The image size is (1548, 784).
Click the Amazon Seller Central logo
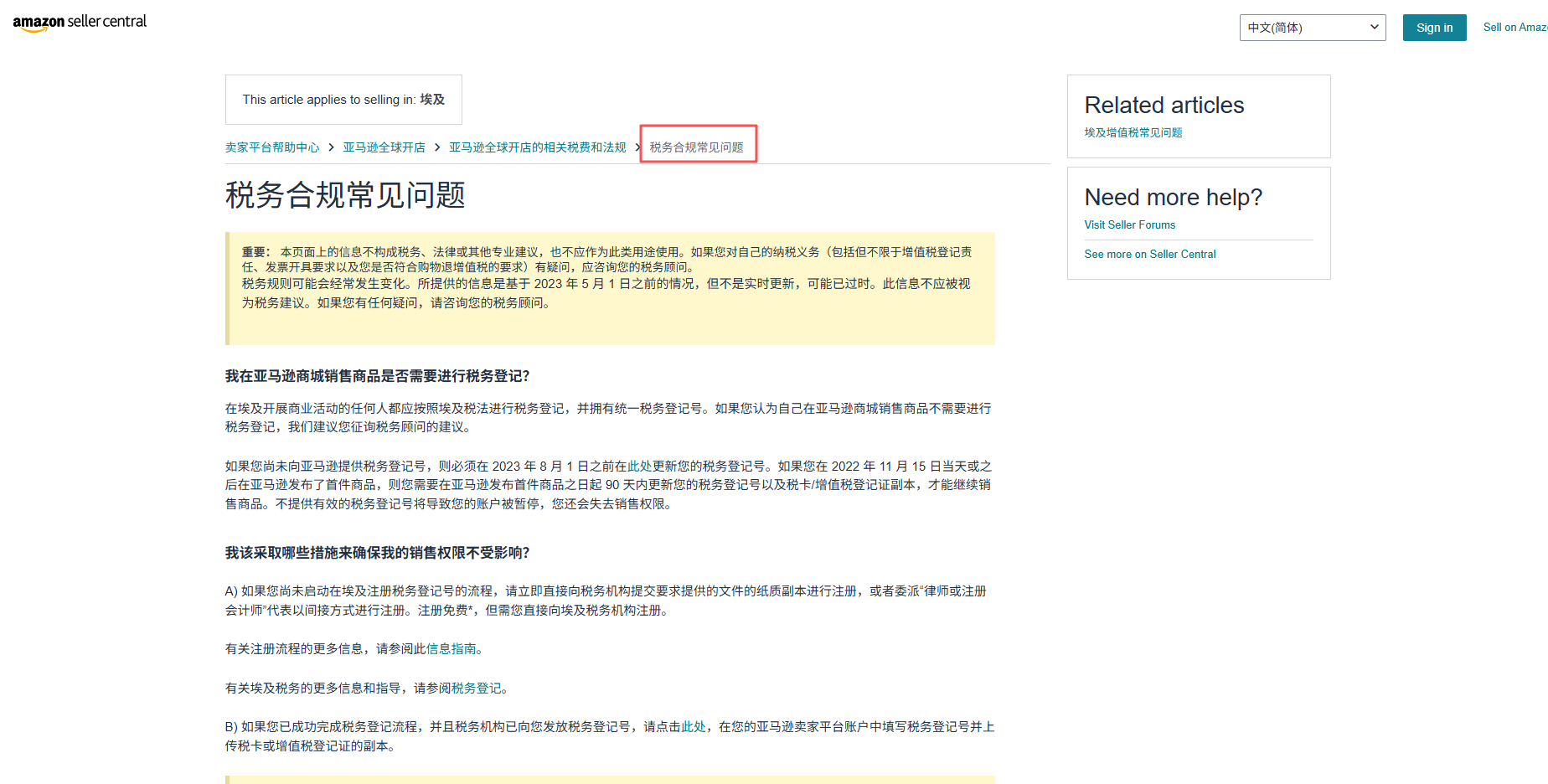(80, 22)
